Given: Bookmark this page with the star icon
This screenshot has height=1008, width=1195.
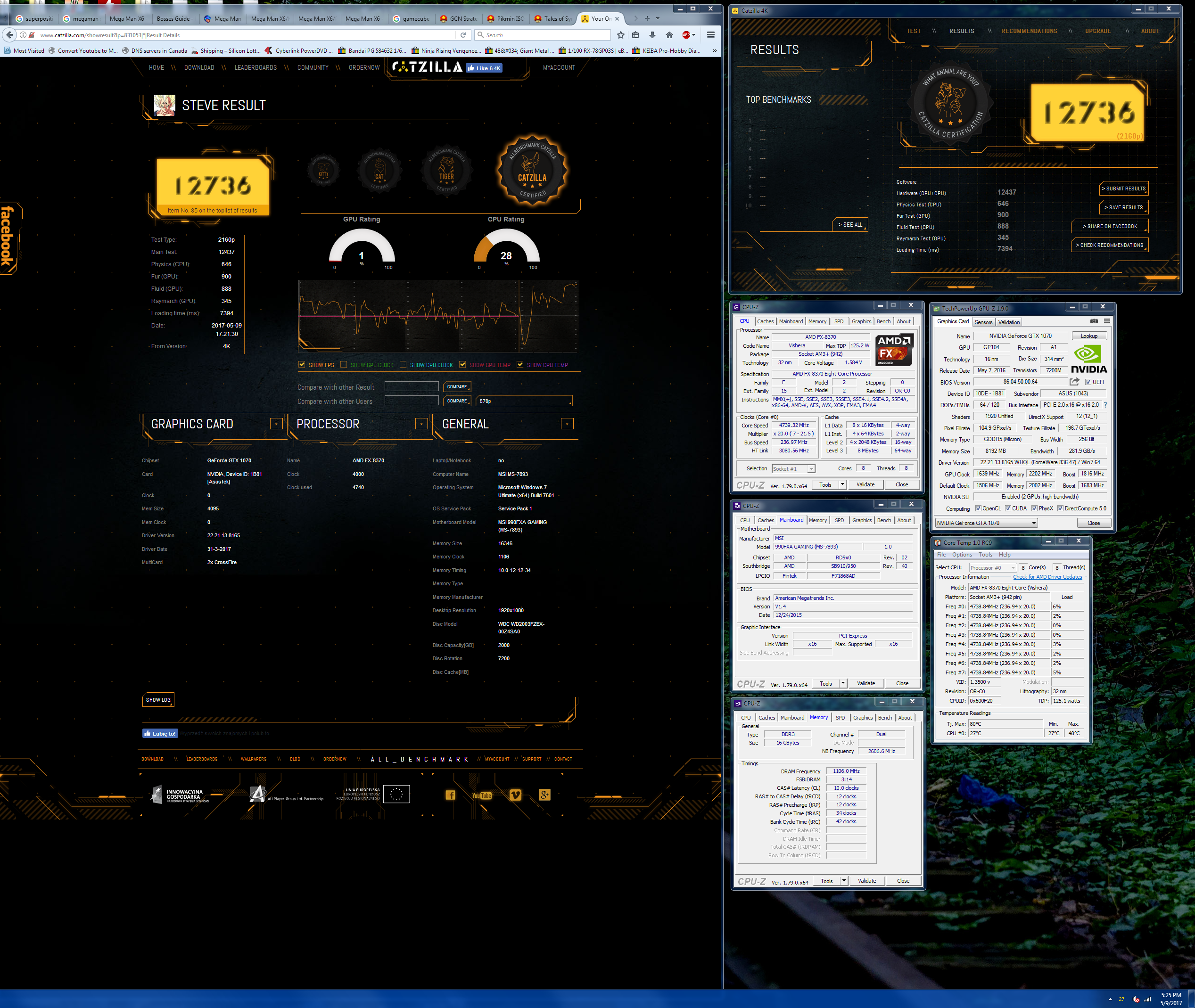Looking at the screenshot, I should [621, 35].
